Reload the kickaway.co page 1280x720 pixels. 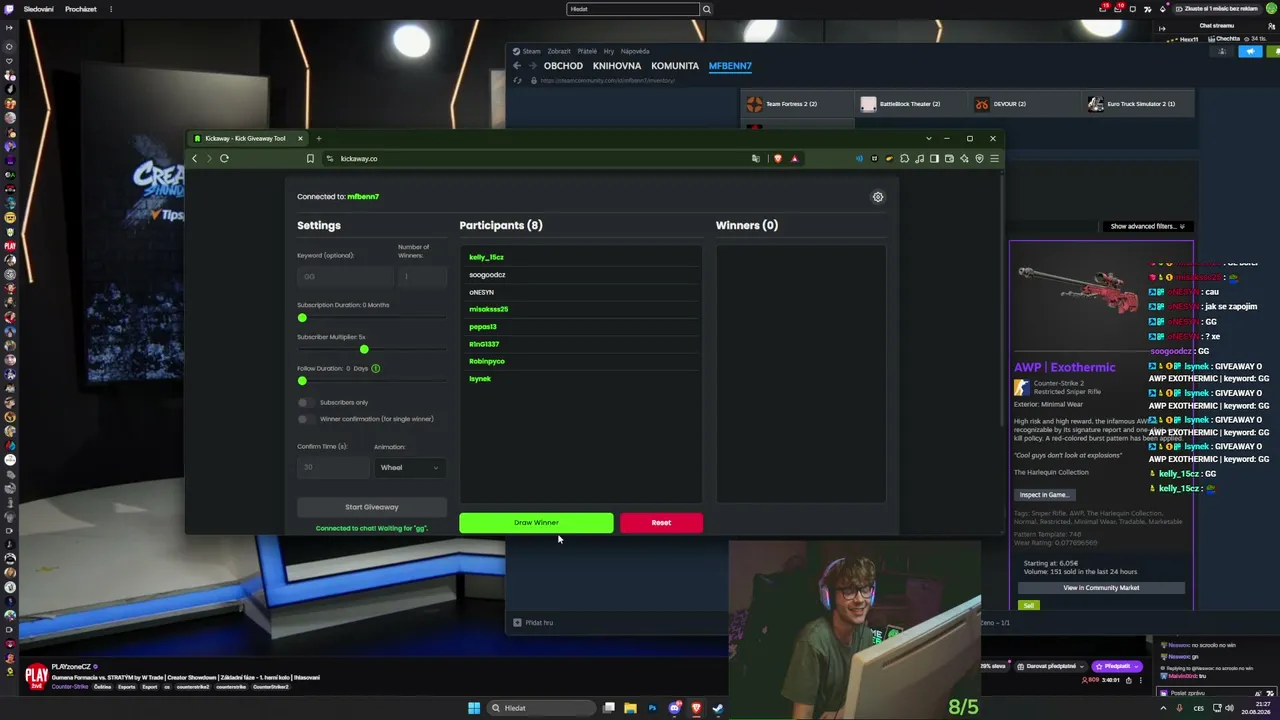point(224,158)
